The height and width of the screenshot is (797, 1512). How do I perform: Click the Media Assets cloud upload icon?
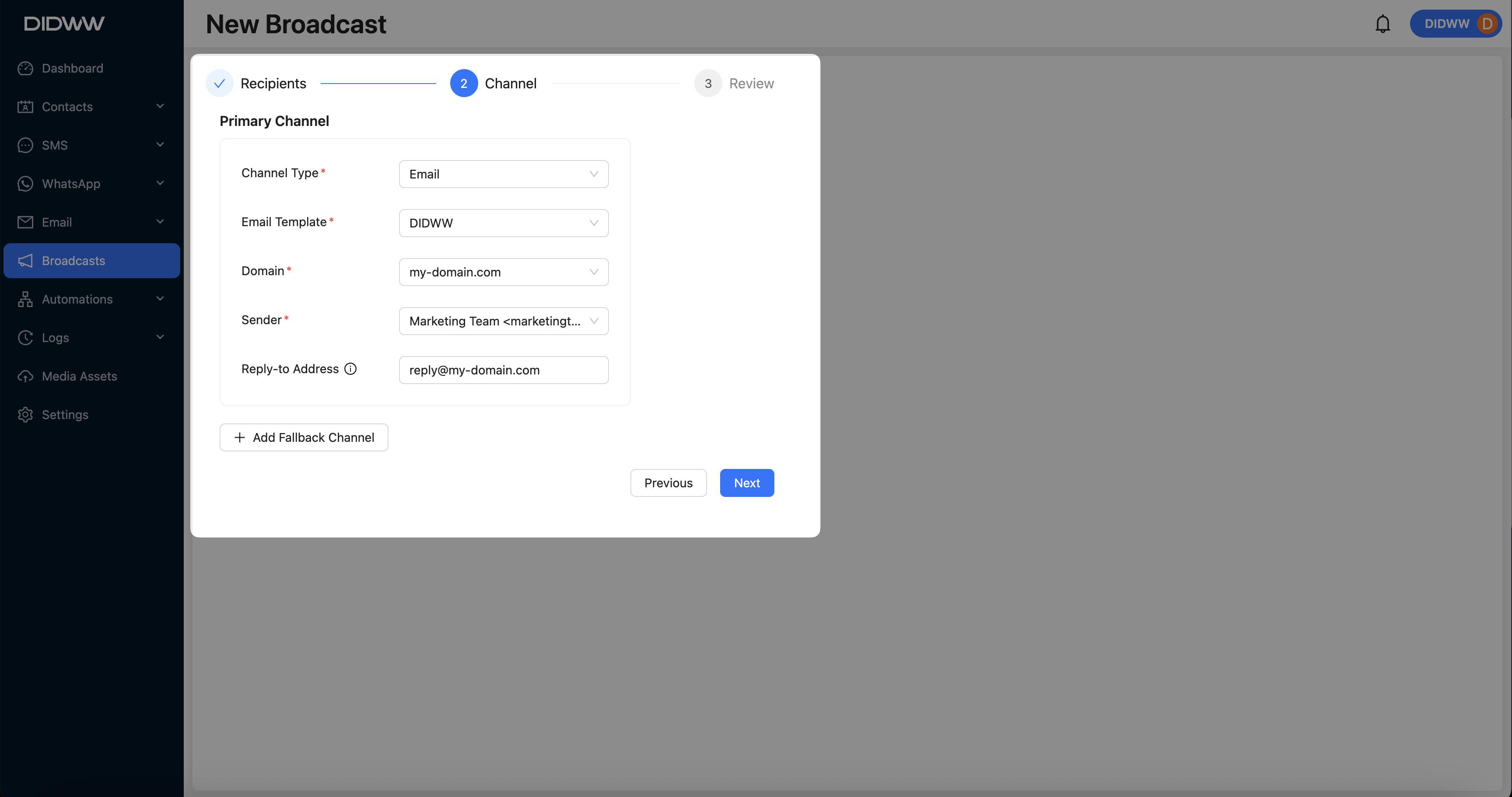25,376
